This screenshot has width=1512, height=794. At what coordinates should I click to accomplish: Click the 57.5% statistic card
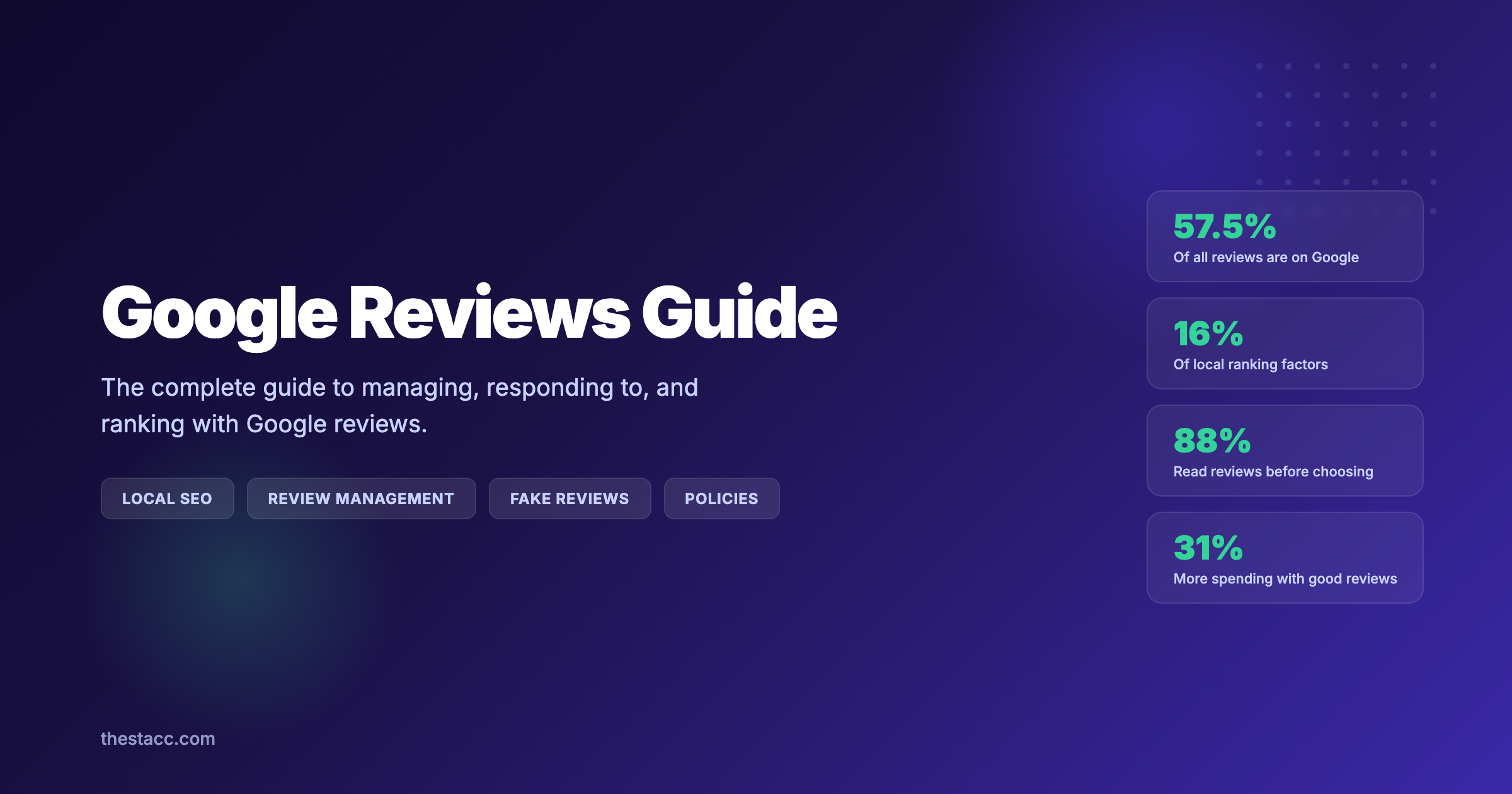coord(1284,236)
